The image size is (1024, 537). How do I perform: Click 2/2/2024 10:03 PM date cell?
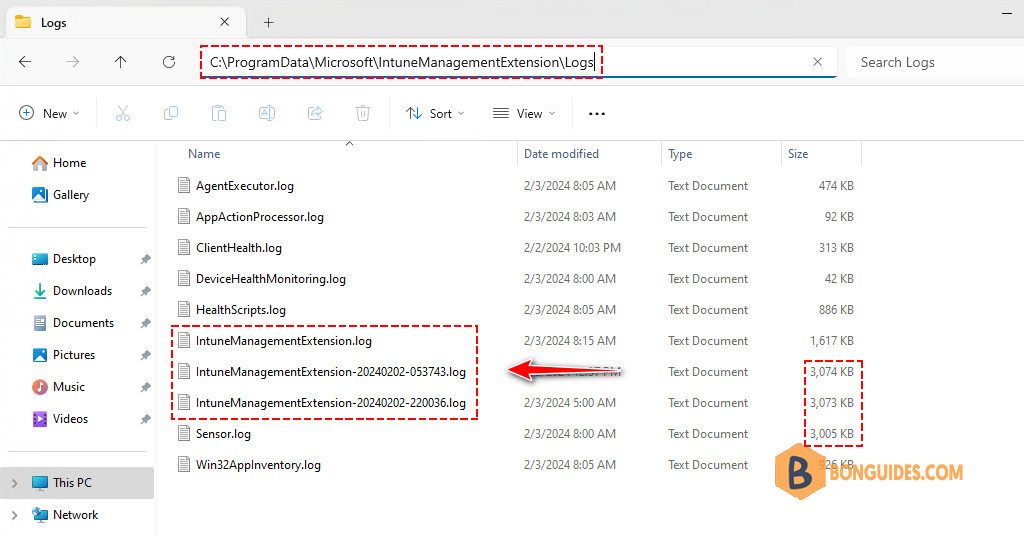(572, 248)
